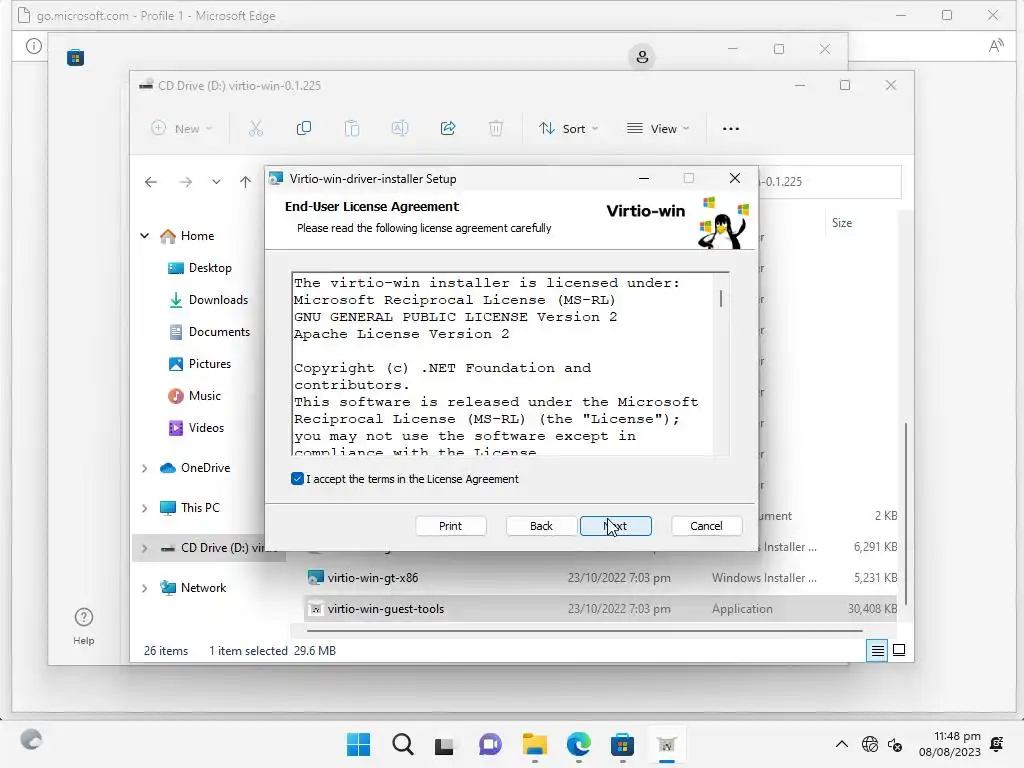Open Microsoft Edge from the taskbar

(578, 744)
